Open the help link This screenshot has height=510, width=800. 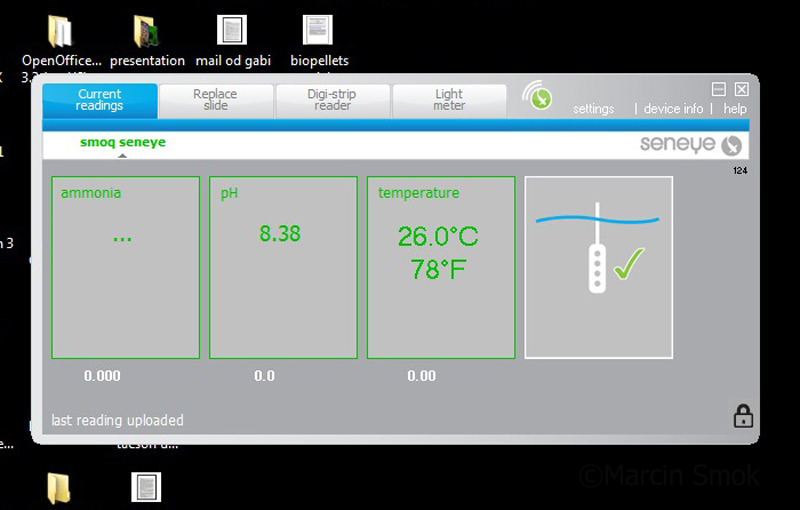click(735, 109)
